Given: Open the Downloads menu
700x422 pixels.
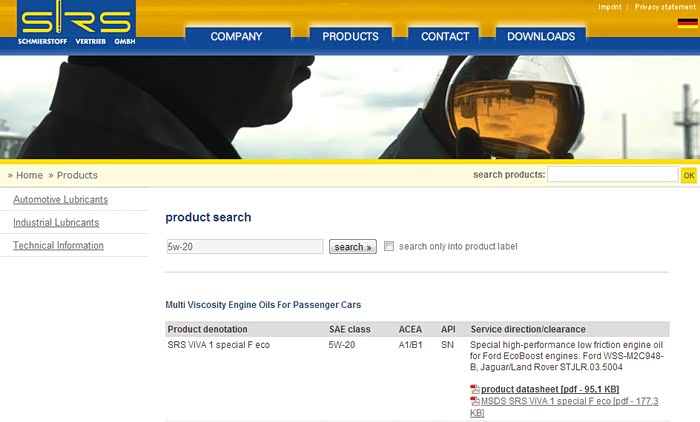Looking at the screenshot, I should coord(540,37).
